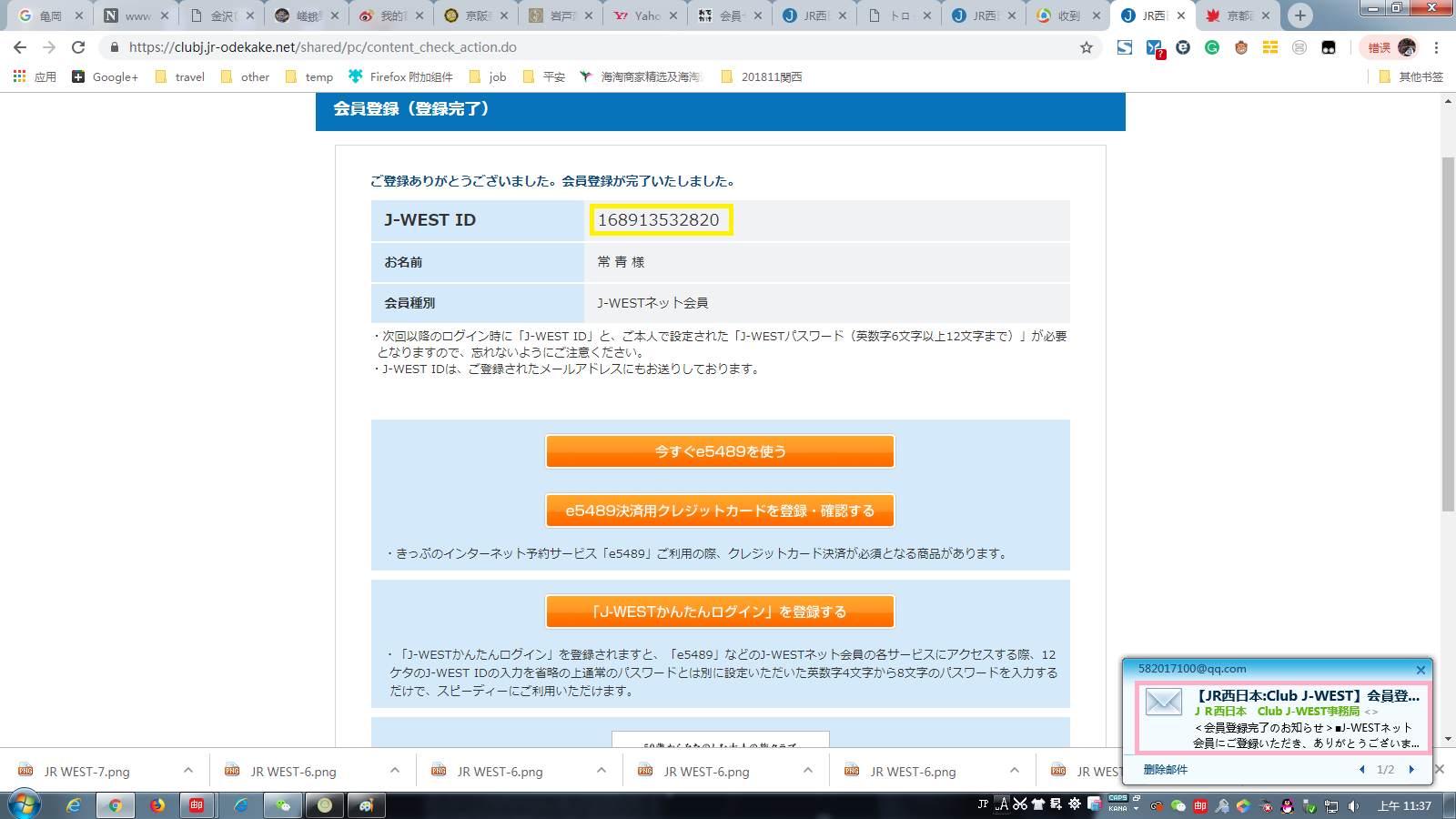
Task: Click the e5489 credit card registration button
Action: click(x=720, y=511)
